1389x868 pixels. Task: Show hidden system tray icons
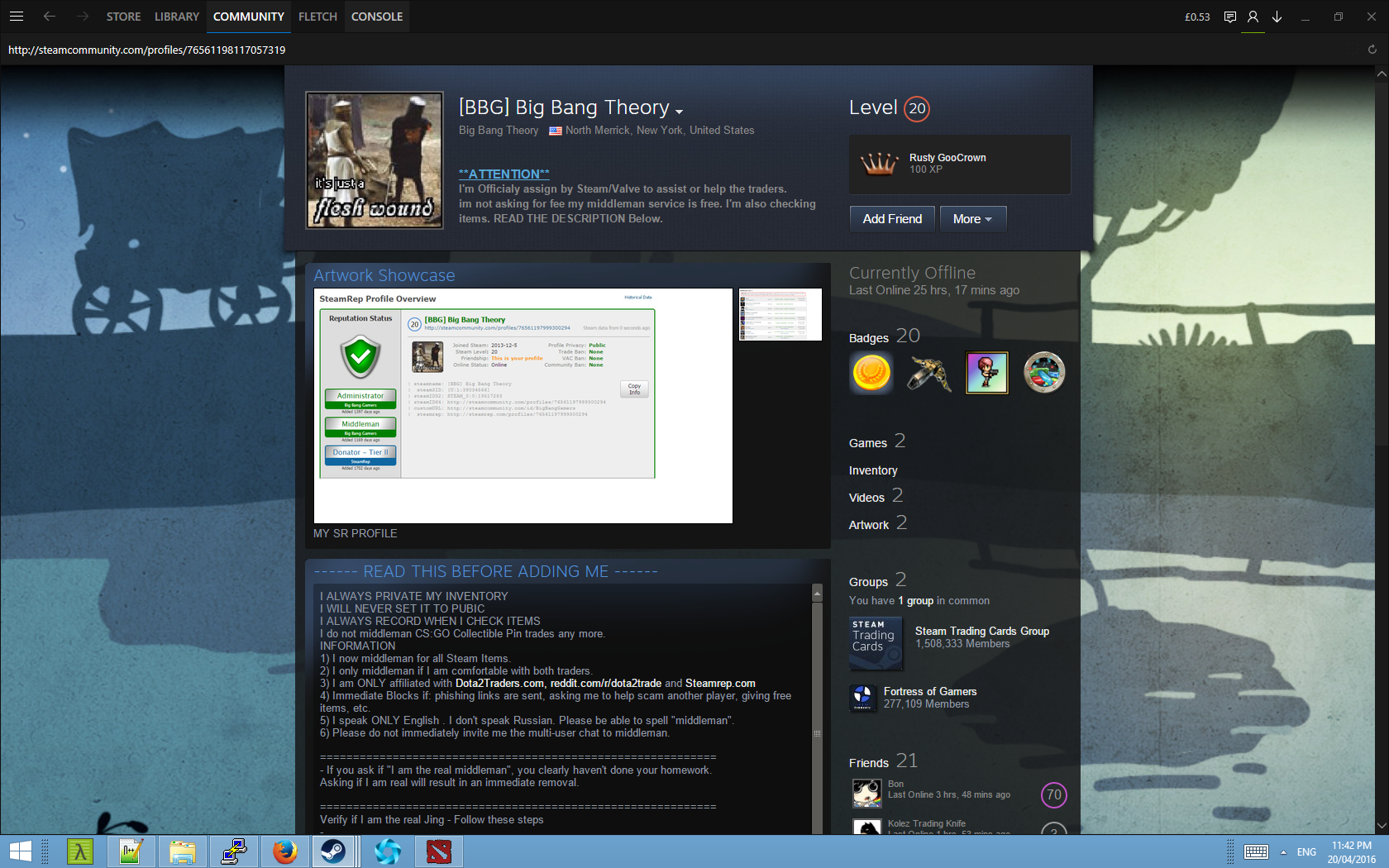click(x=1283, y=851)
